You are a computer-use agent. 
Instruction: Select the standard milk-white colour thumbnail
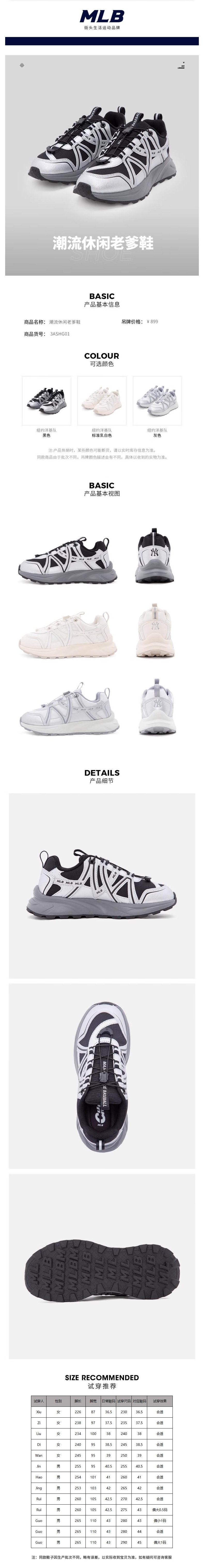pyautogui.click(x=101, y=400)
